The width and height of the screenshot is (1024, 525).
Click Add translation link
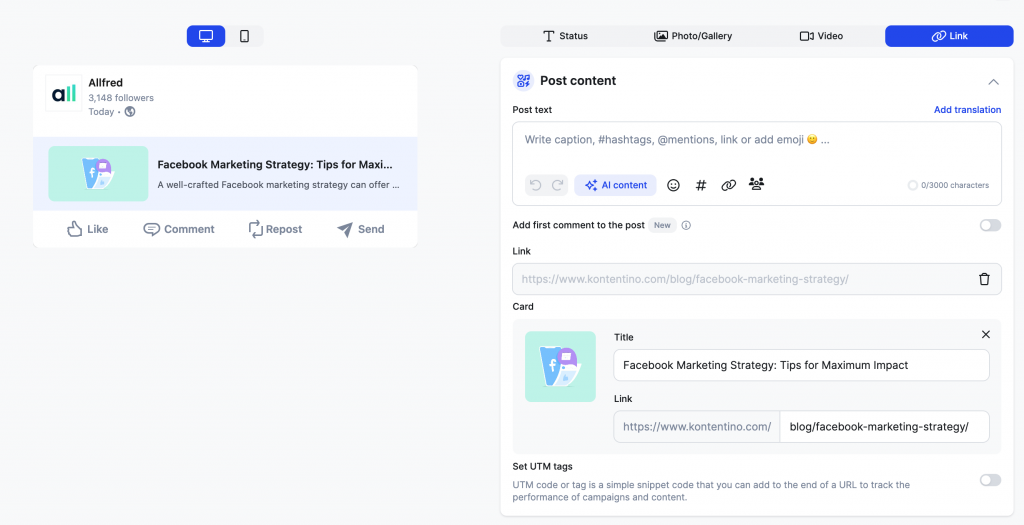967,110
